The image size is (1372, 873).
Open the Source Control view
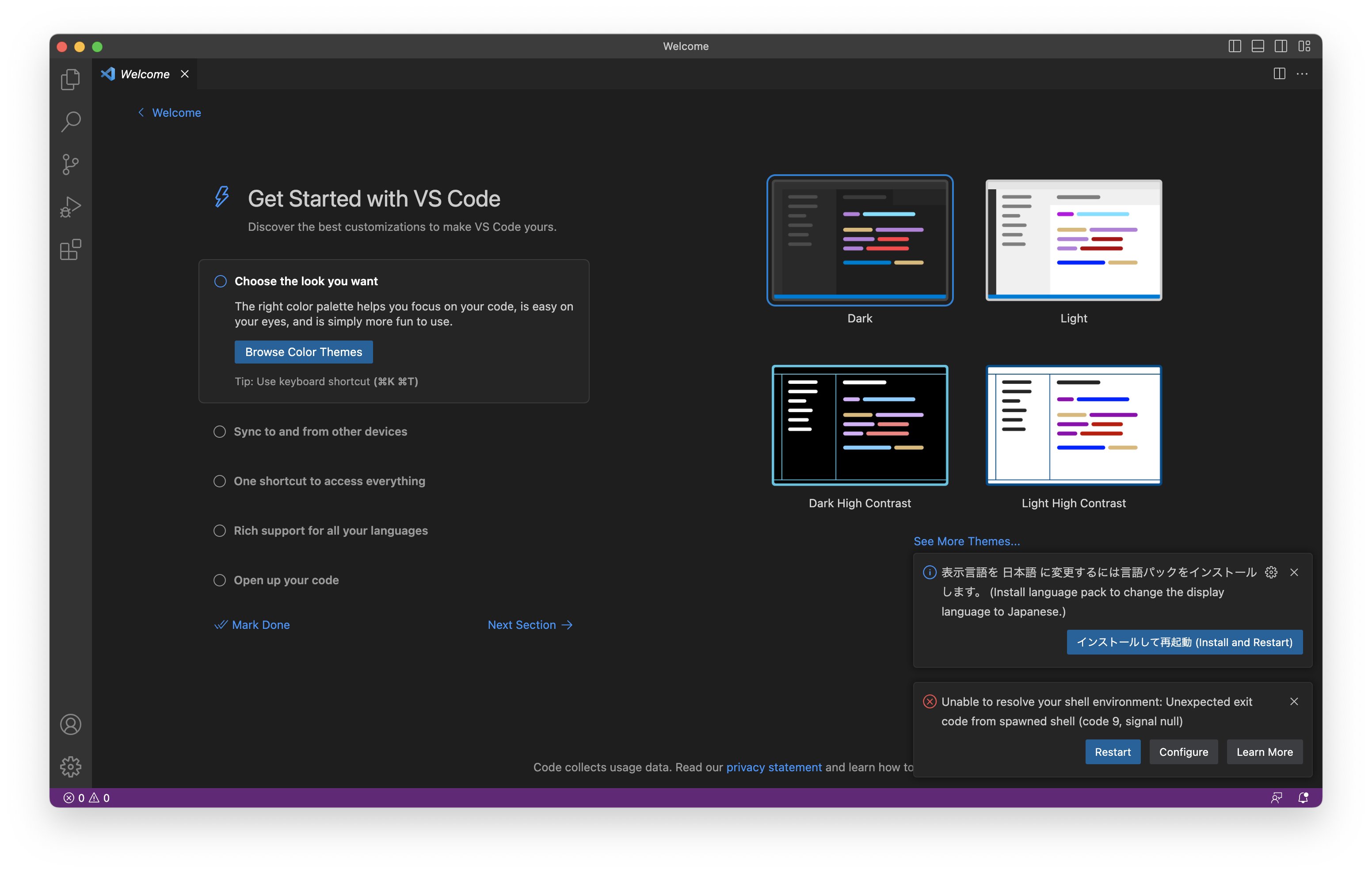click(70, 164)
